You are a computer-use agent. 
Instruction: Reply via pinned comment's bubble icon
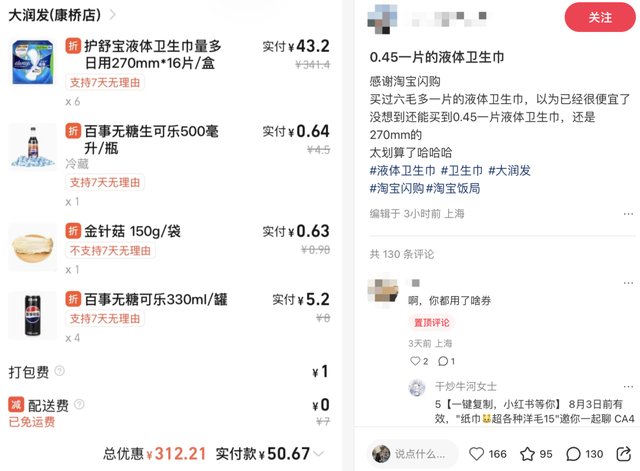443,361
